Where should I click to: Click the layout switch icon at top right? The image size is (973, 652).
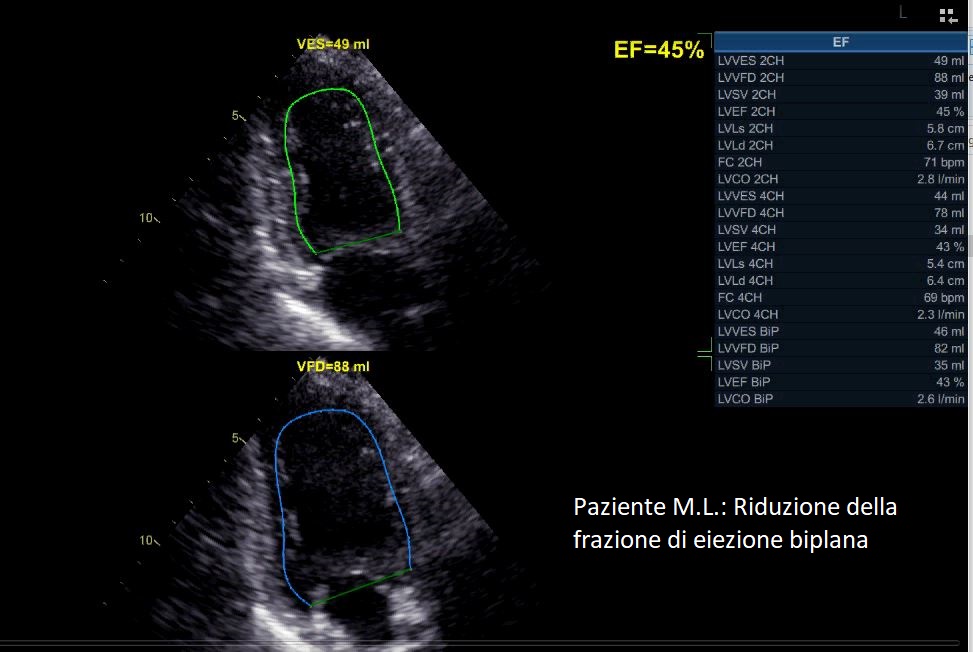tap(948, 16)
